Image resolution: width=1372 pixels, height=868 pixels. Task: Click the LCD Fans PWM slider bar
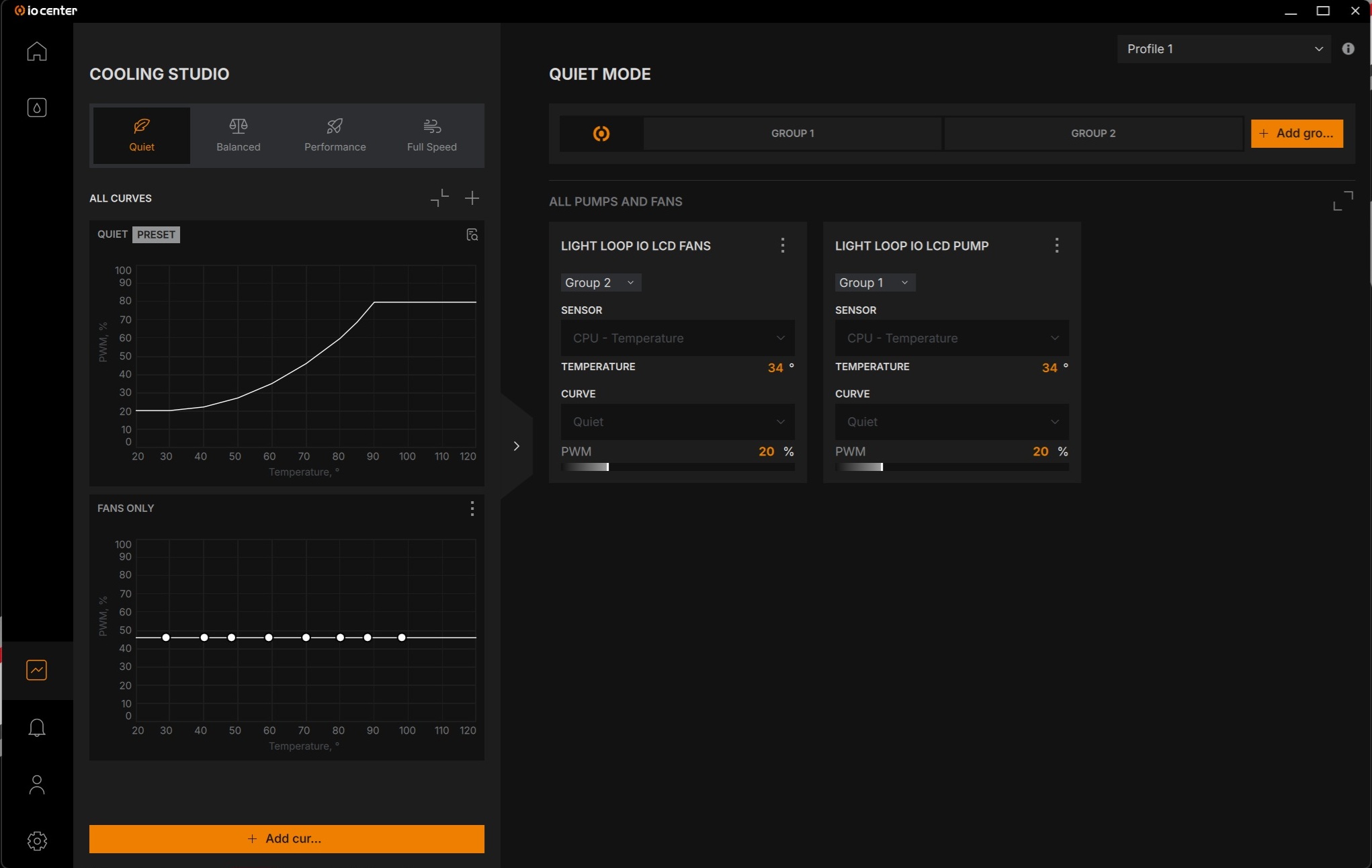677,467
